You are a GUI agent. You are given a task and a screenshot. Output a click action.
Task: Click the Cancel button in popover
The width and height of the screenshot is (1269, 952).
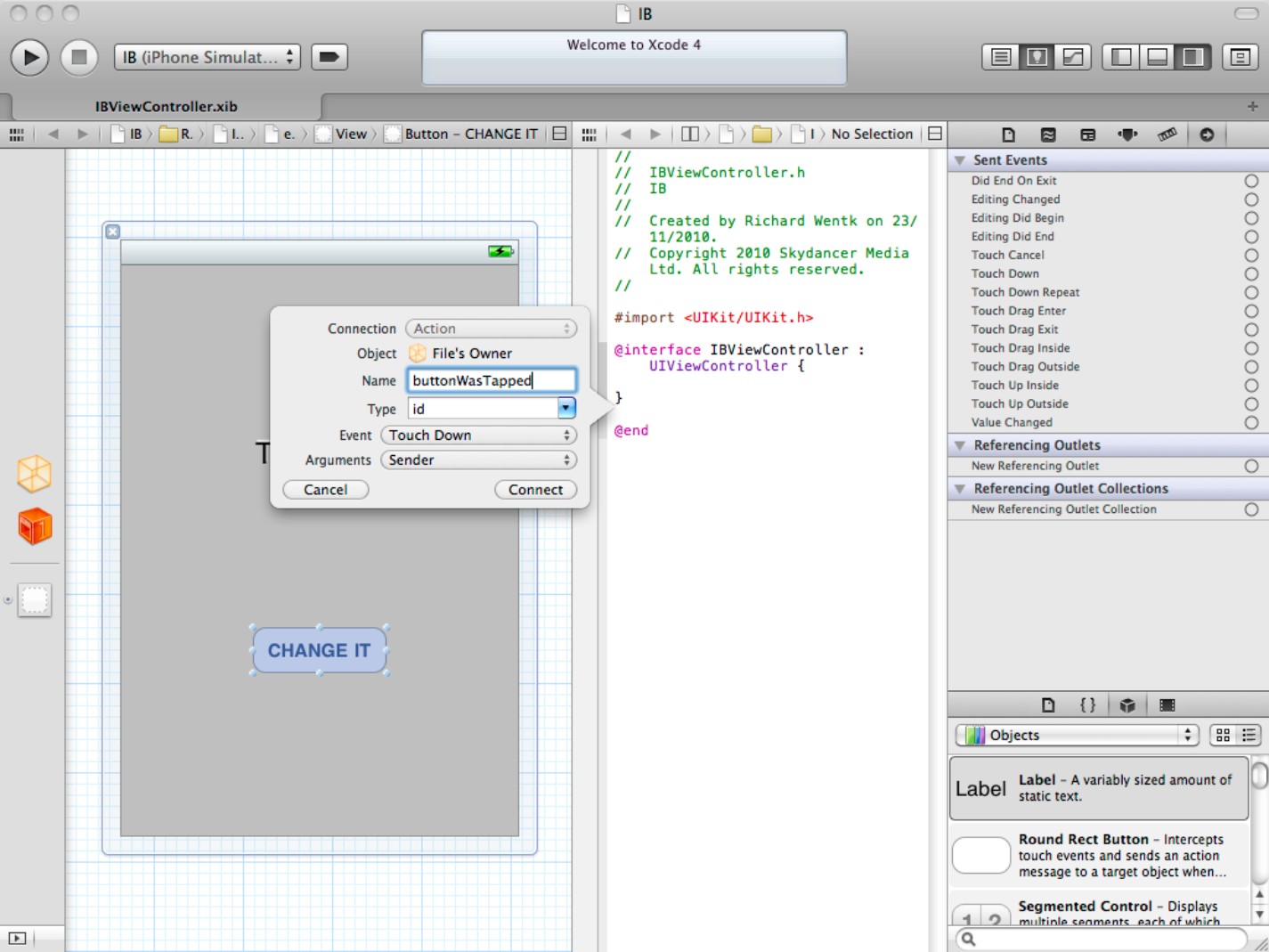coord(326,490)
